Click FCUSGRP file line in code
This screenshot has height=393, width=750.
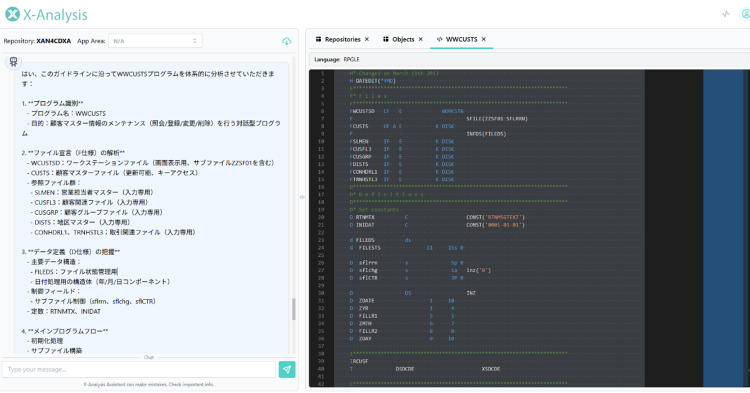tap(402, 156)
